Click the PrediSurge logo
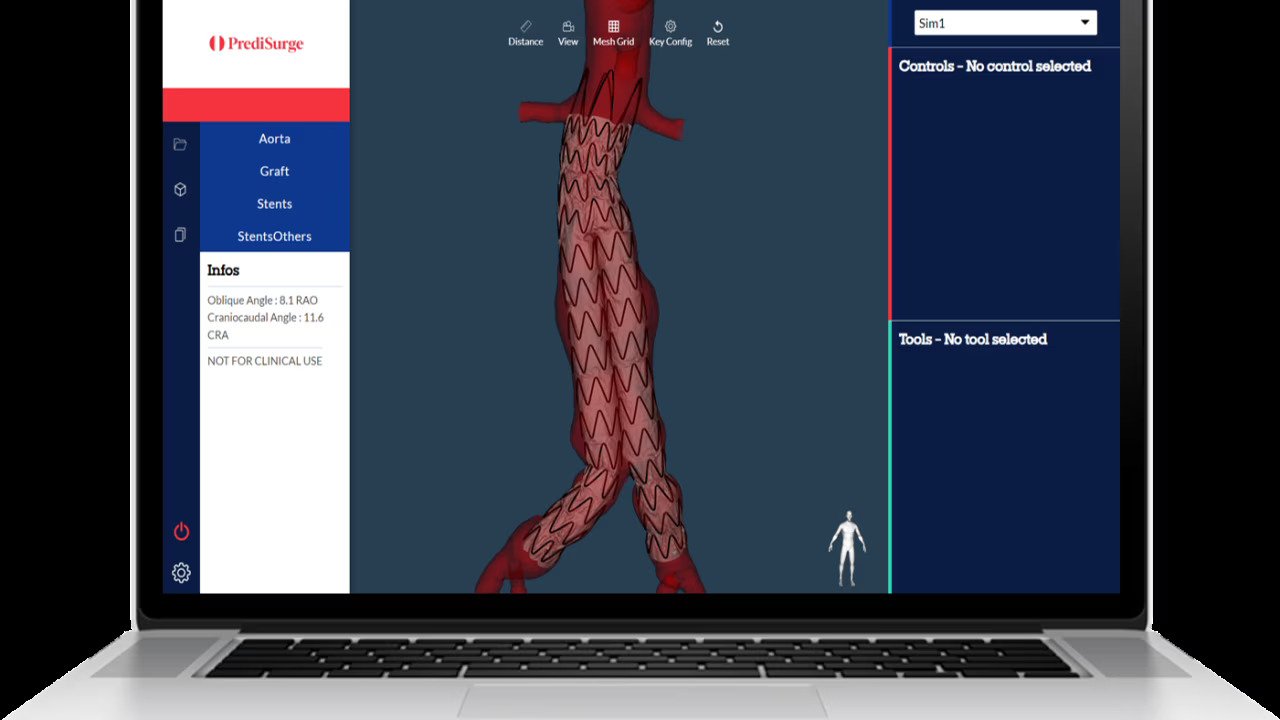This screenshot has height=720, width=1280. (256, 43)
